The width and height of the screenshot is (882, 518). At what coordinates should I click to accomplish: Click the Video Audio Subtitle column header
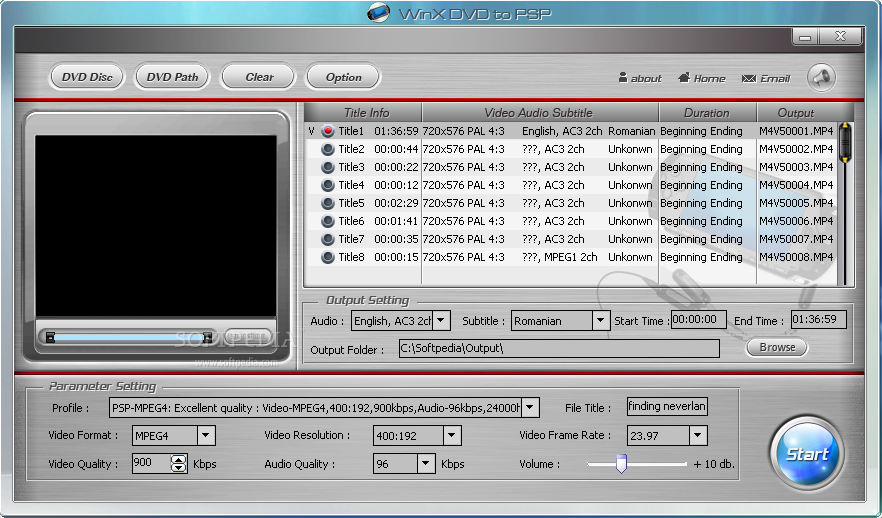[x=540, y=112]
